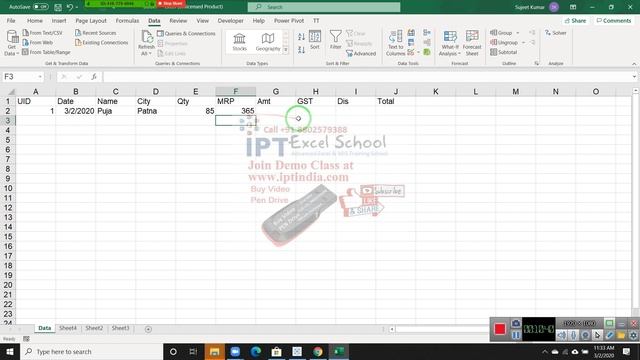
Task: Select cell with value Puja
Action: coord(116,111)
